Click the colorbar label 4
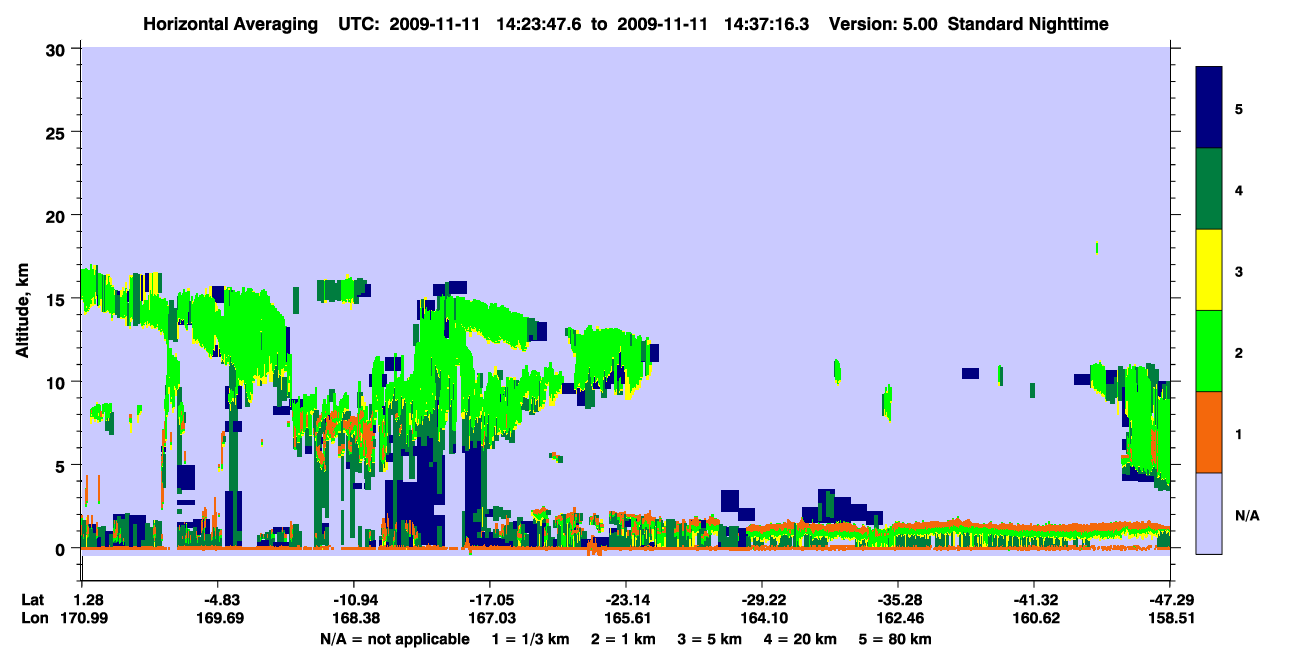This screenshot has width=1300, height=667. 1239,189
